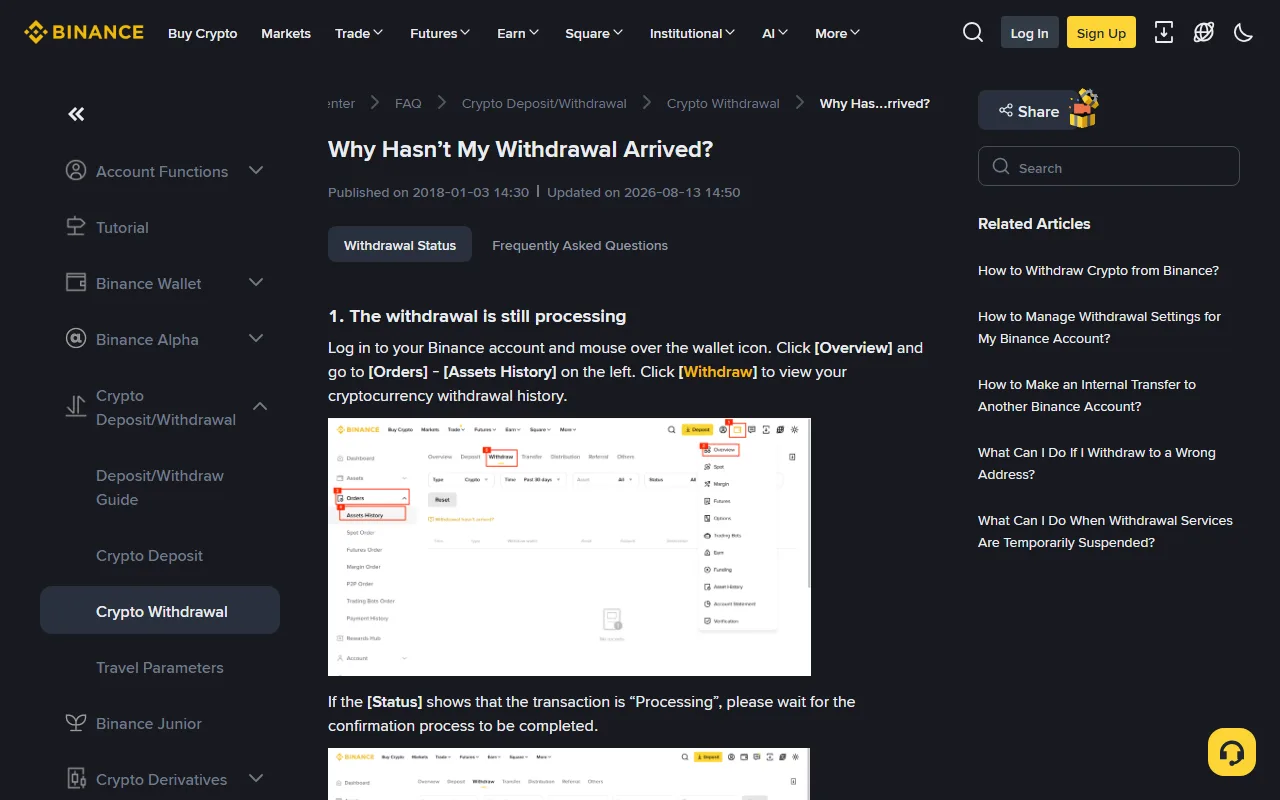The height and width of the screenshot is (800, 1280).
Task: Open the Earn dropdown menu
Action: (x=518, y=33)
